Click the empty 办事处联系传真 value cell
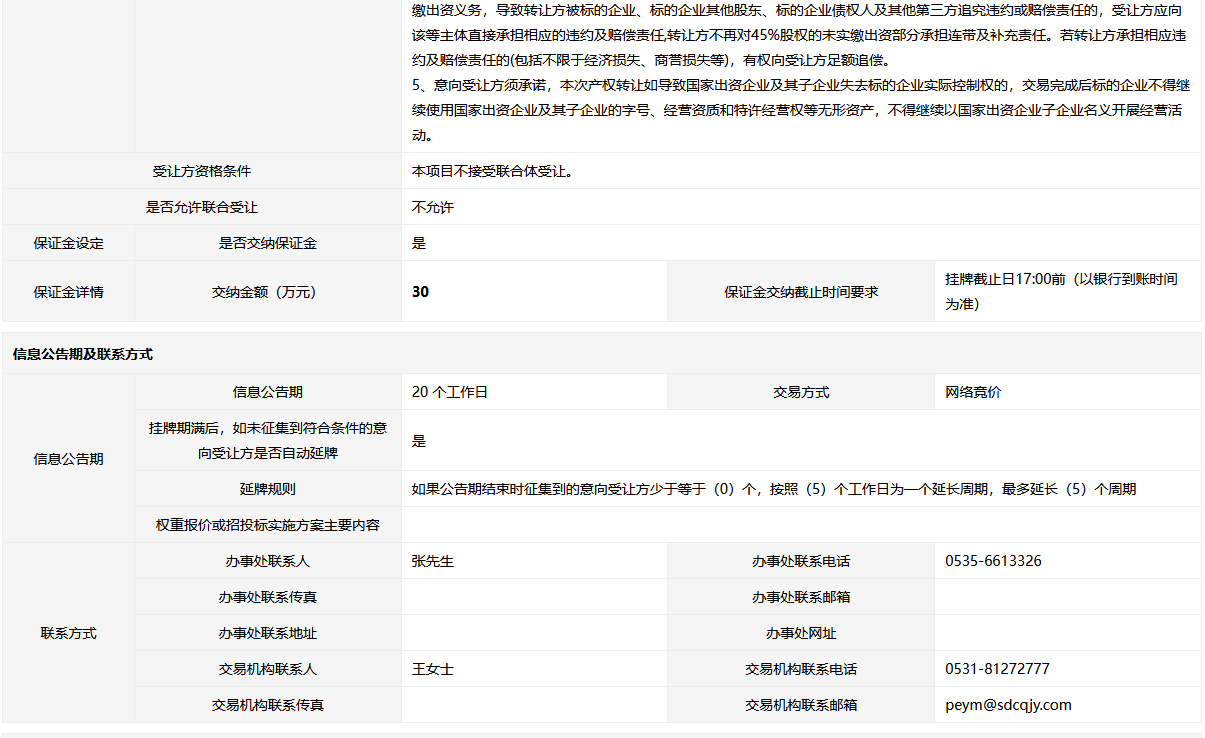Viewport: 1205px width, 738px height. (x=534, y=597)
